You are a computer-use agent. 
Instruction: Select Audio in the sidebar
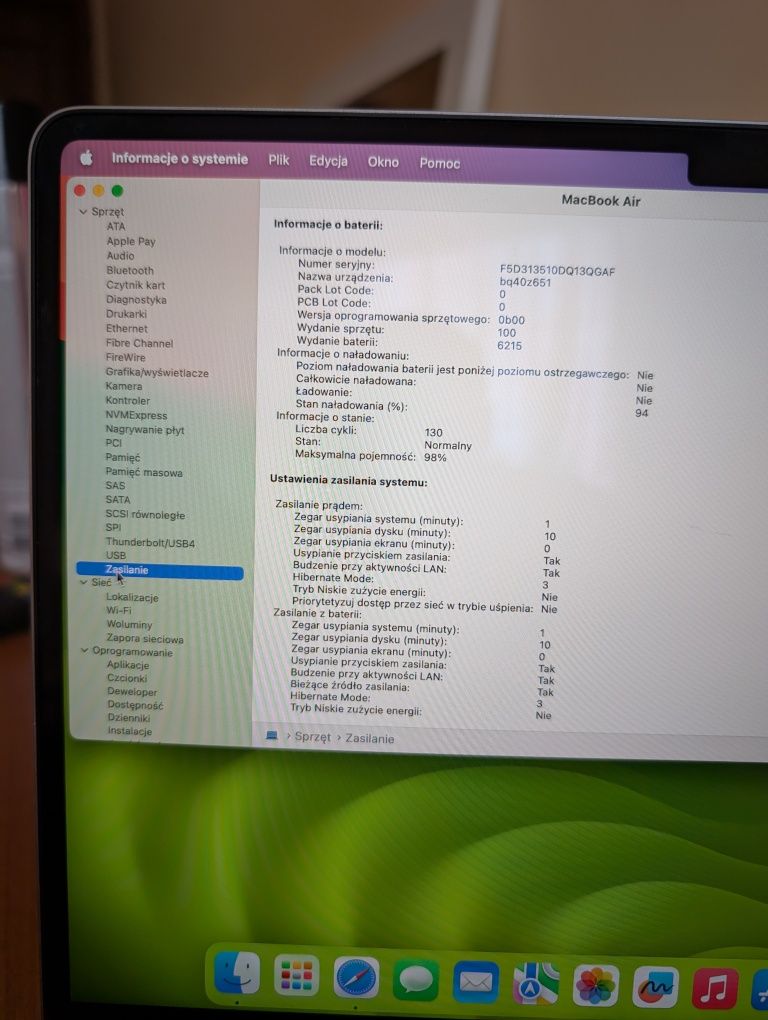point(120,256)
